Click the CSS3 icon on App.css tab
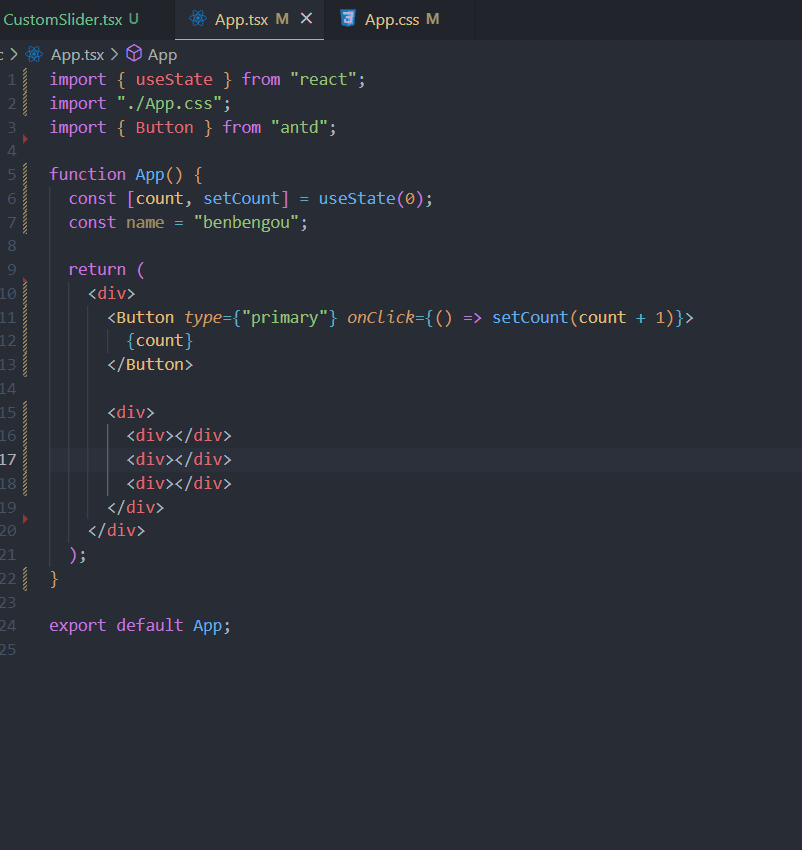The width and height of the screenshot is (802, 850). pos(348,18)
